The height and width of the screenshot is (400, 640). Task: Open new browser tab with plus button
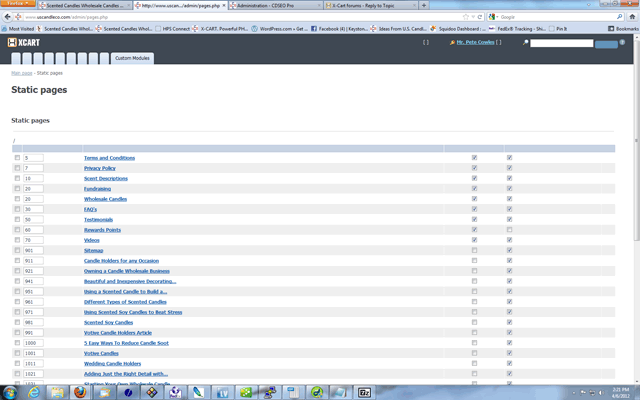click(425, 5)
